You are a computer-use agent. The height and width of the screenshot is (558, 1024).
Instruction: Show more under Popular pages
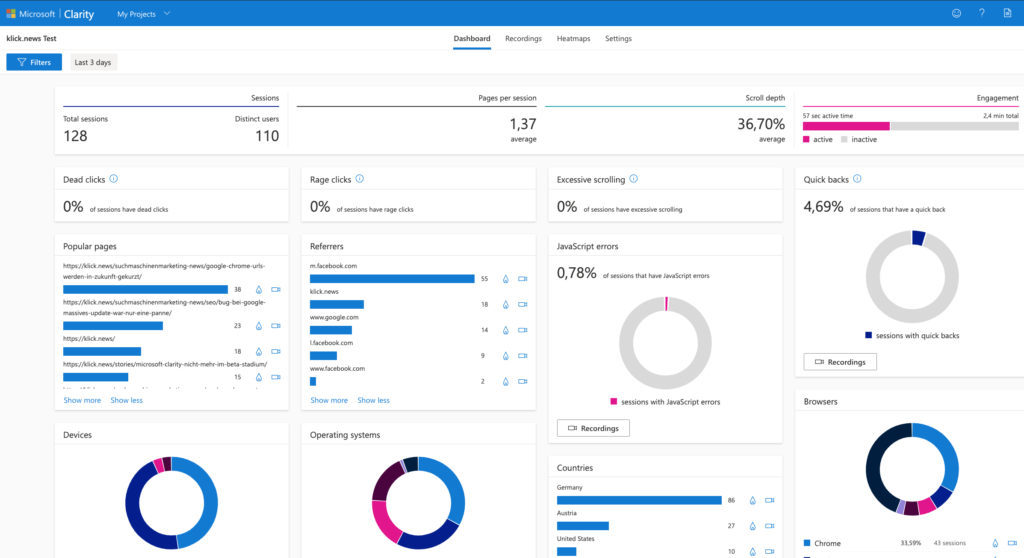[x=82, y=400]
